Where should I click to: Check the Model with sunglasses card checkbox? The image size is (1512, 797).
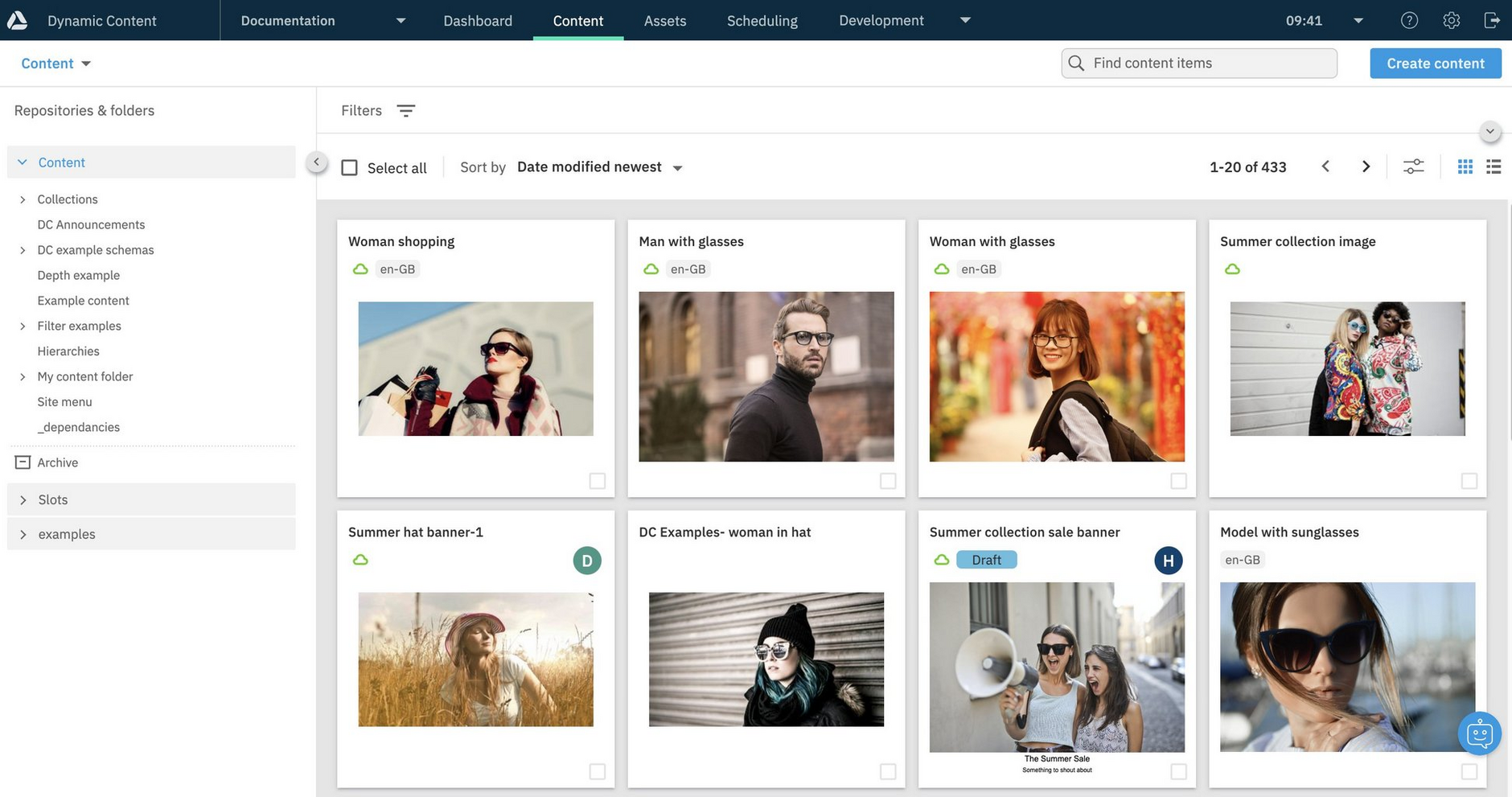pos(1469,770)
